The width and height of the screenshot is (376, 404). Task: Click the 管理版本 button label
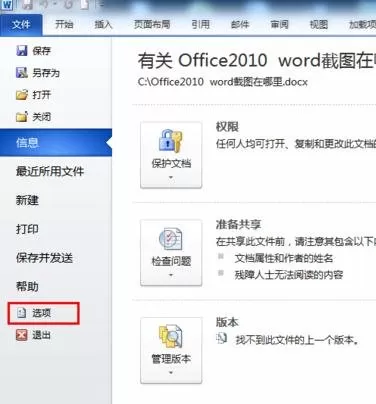171,359
